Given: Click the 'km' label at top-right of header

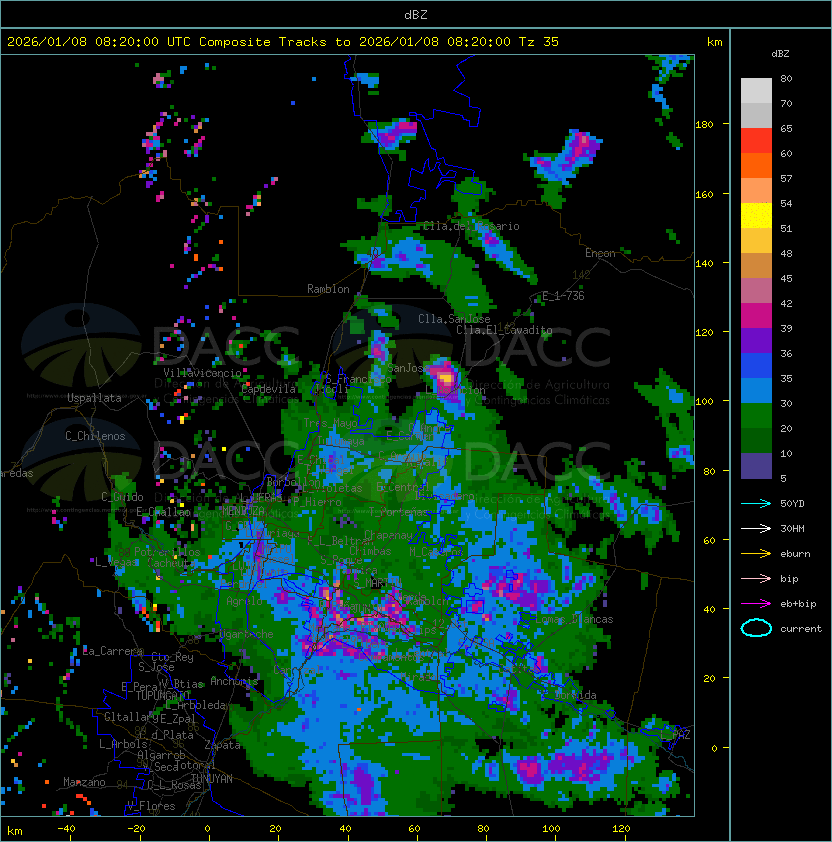Looking at the screenshot, I should 714,42.
